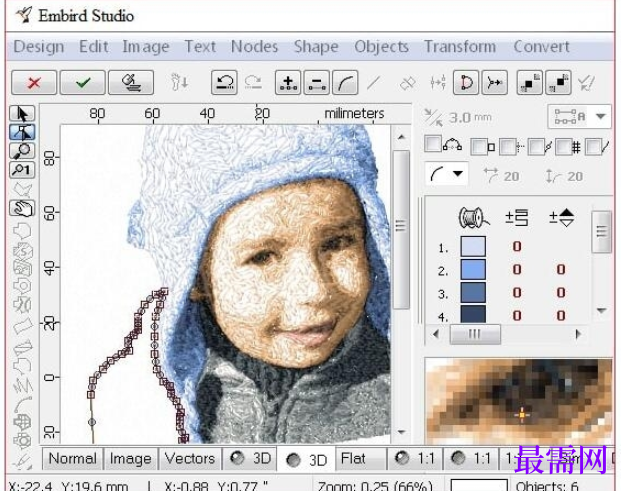Click the add node plus icon
This screenshot has height=491, width=626.
288,83
